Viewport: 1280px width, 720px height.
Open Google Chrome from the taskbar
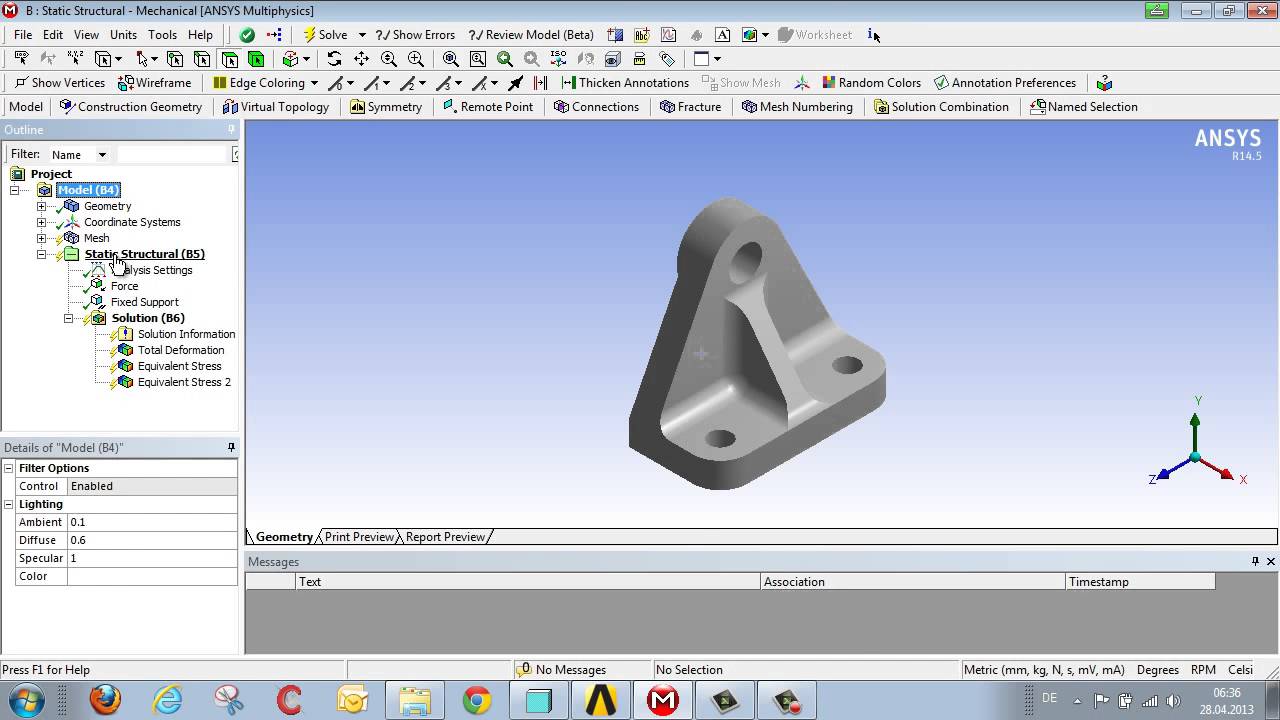coord(477,699)
